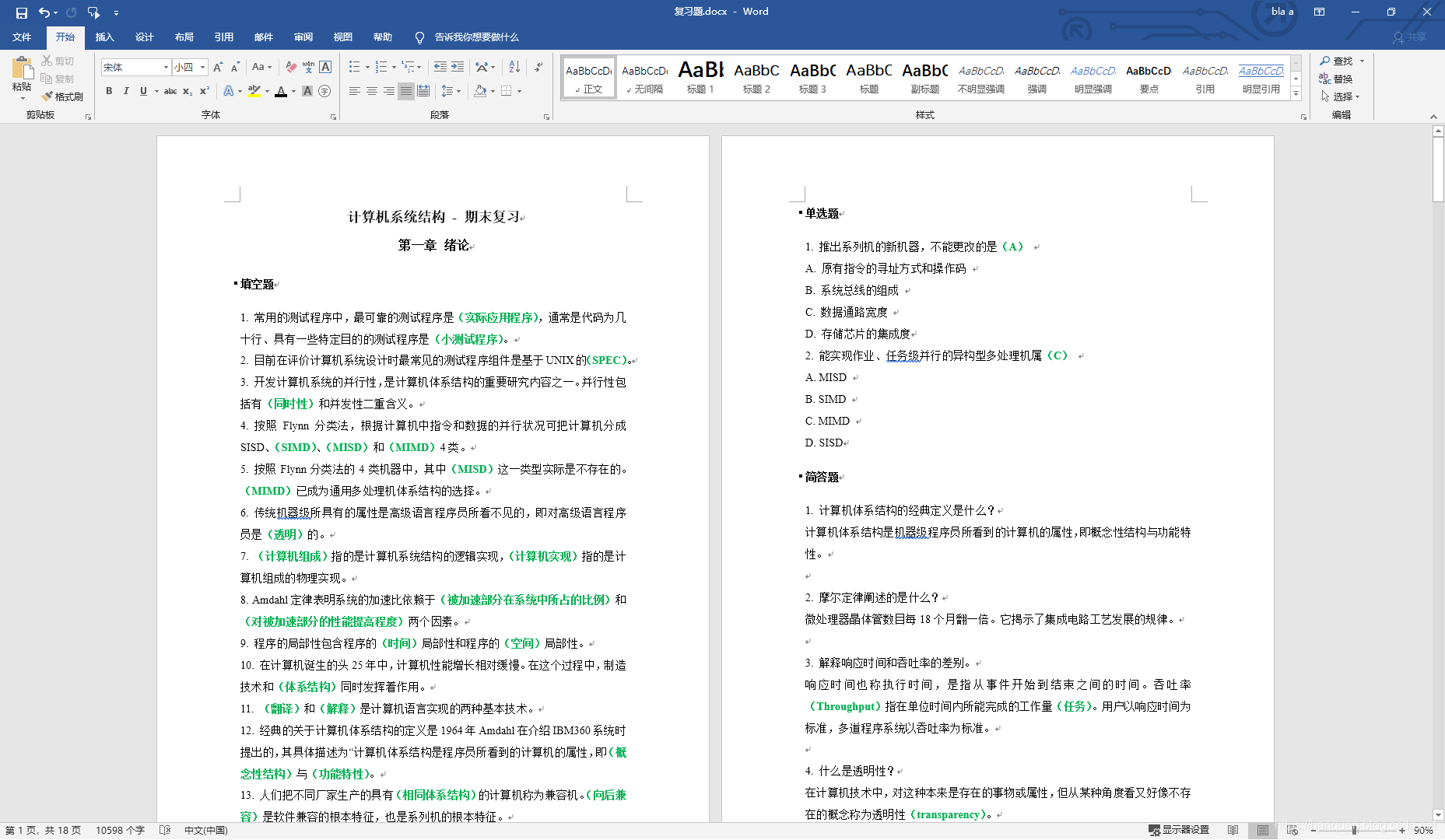This screenshot has height=840, width=1445.
Task: Click the yellow text highlight color button
Action: (x=254, y=91)
